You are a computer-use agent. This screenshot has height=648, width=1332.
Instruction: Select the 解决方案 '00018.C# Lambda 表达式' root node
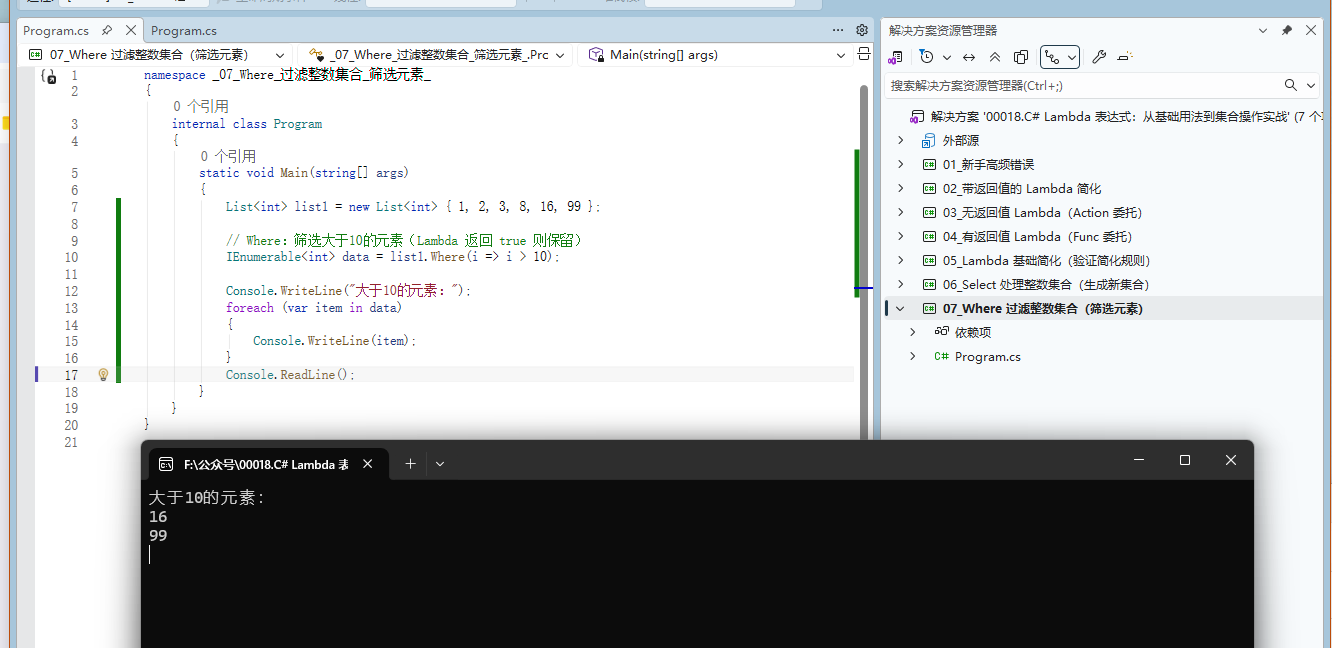pos(1116,117)
